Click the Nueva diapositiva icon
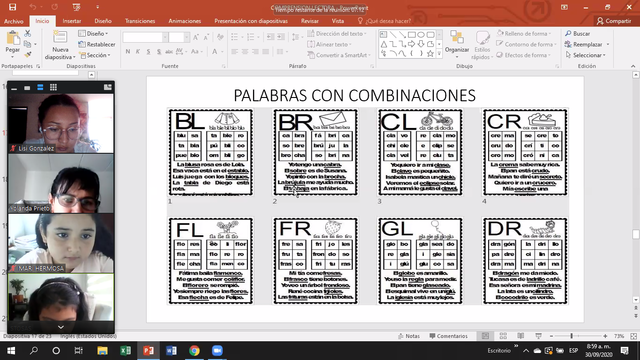The height and width of the screenshot is (360, 640). [x=60, y=38]
